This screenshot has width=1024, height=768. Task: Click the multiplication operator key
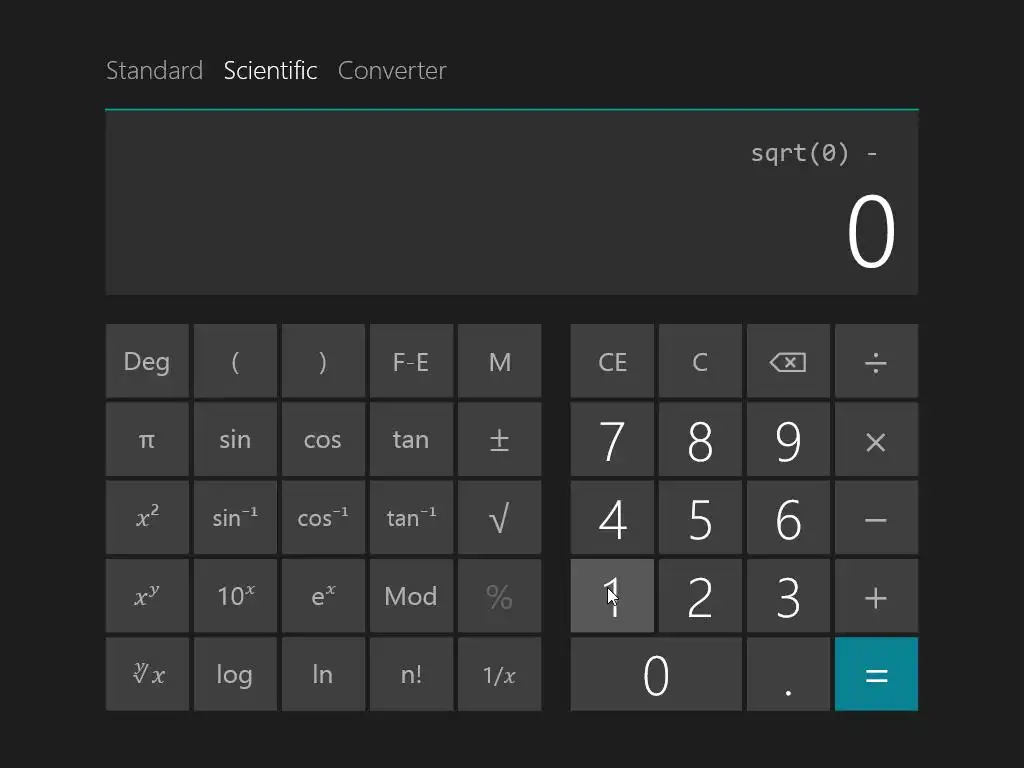coord(875,440)
